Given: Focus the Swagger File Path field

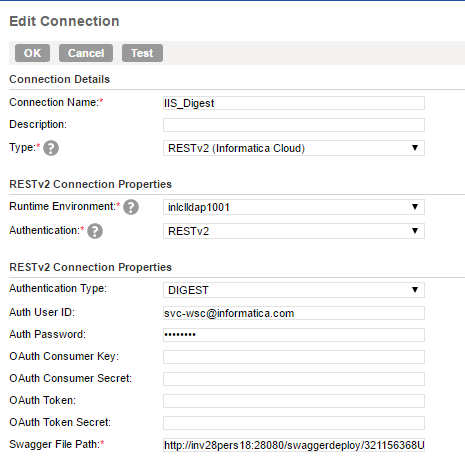Looking at the screenshot, I should 294,445.
